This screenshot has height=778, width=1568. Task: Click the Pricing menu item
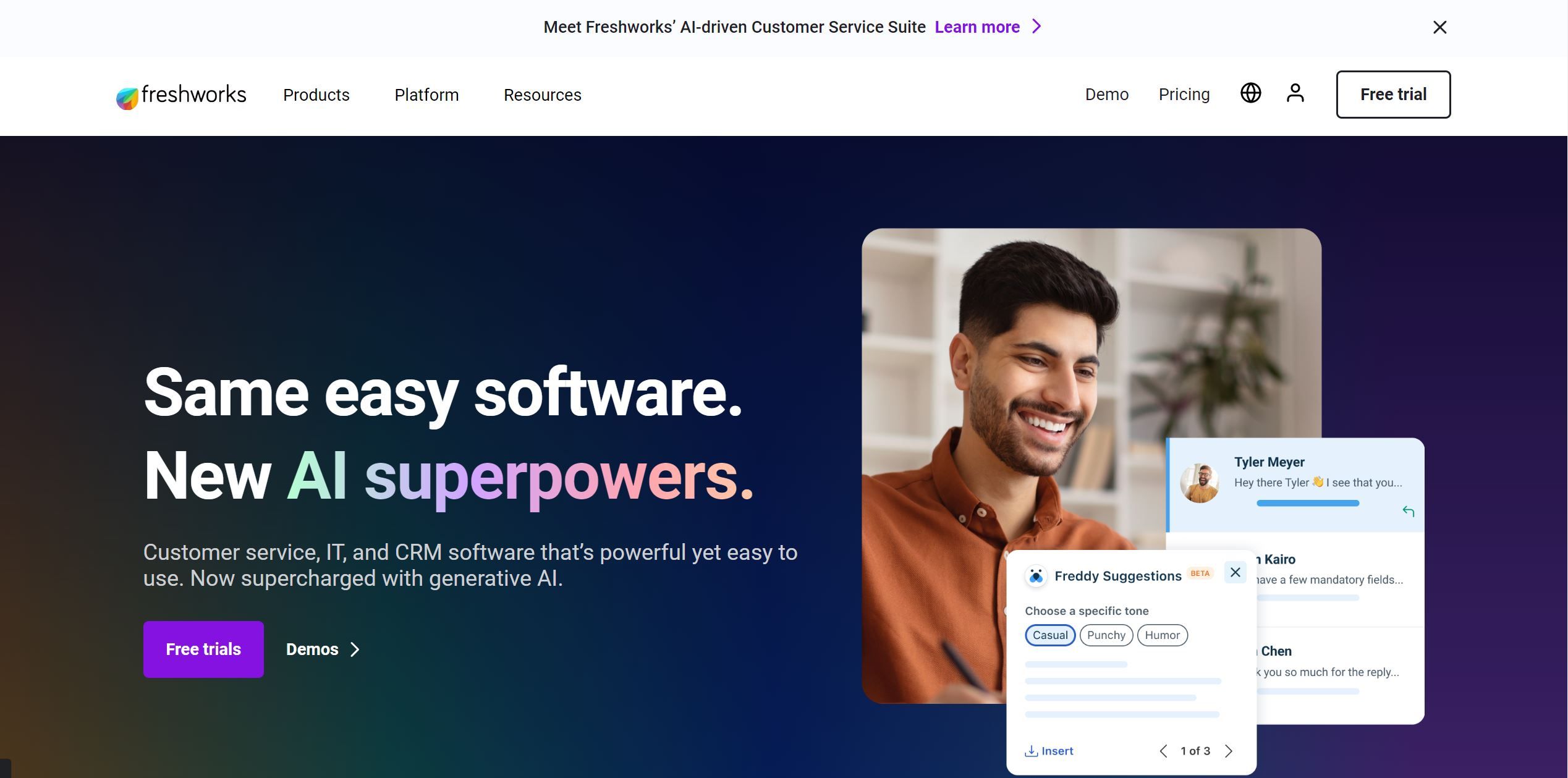click(1184, 94)
